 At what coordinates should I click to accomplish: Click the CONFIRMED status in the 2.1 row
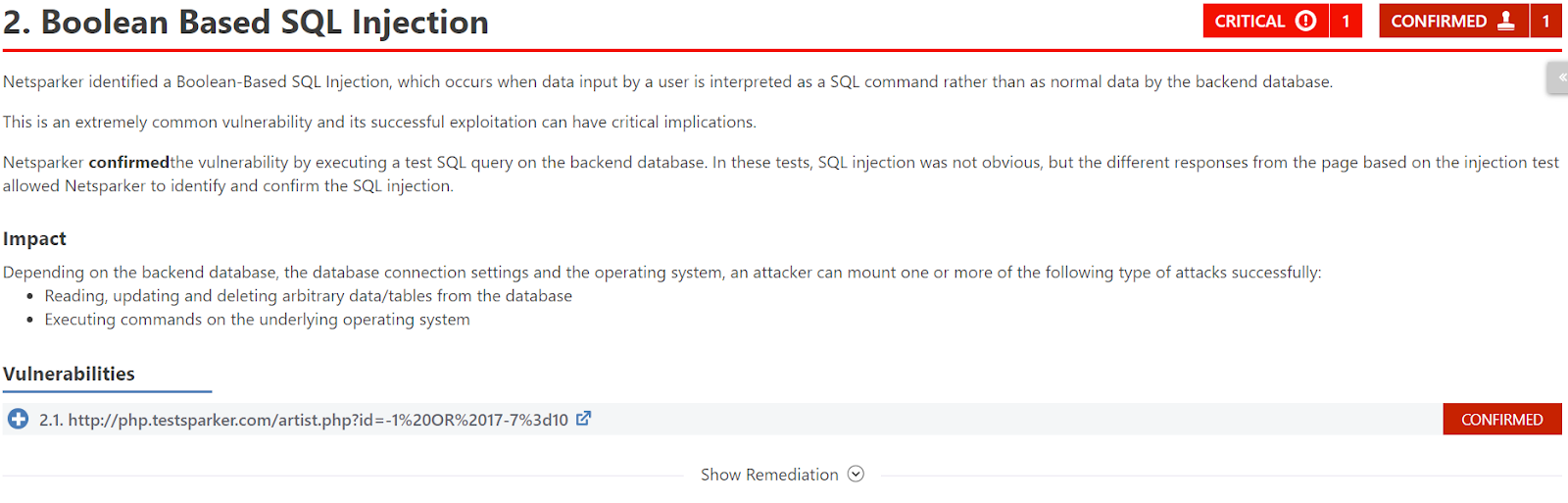(x=1501, y=420)
